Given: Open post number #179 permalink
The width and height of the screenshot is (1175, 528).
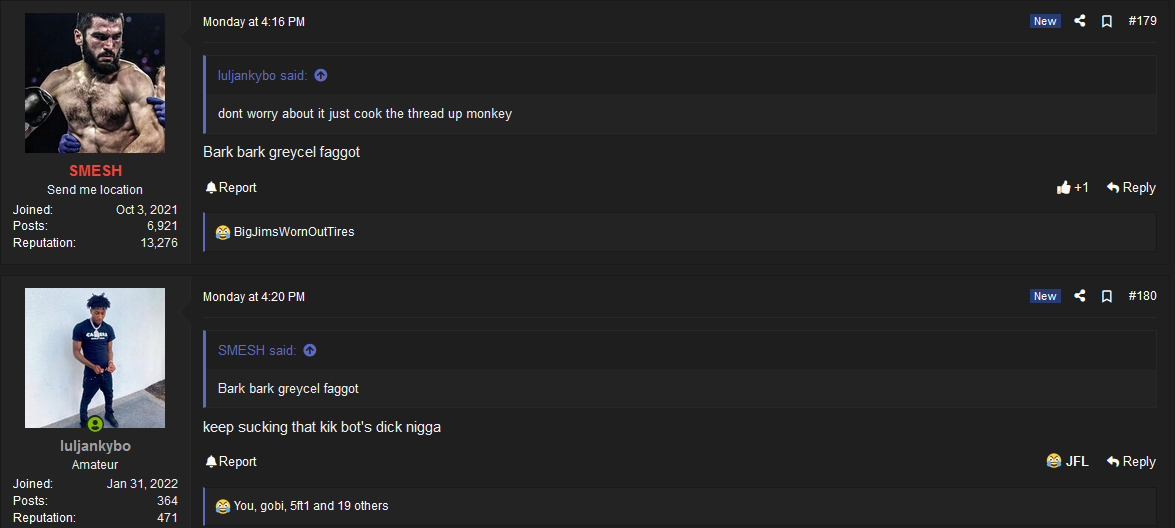Looking at the screenshot, I should click(x=1143, y=22).
